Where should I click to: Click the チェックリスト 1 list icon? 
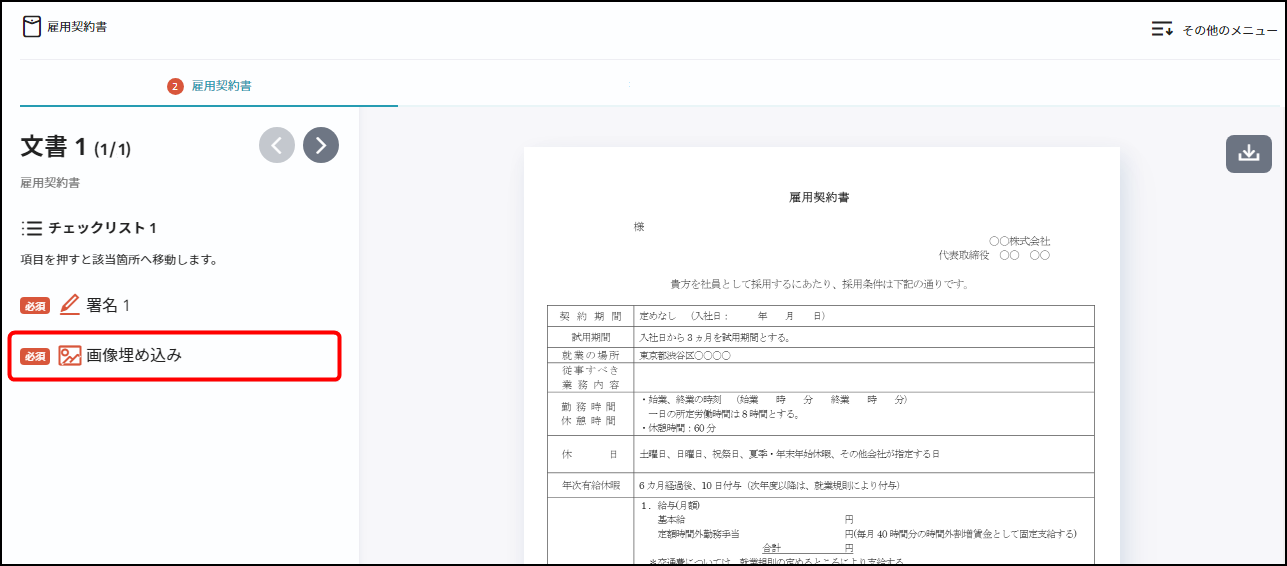coord(31,228)
